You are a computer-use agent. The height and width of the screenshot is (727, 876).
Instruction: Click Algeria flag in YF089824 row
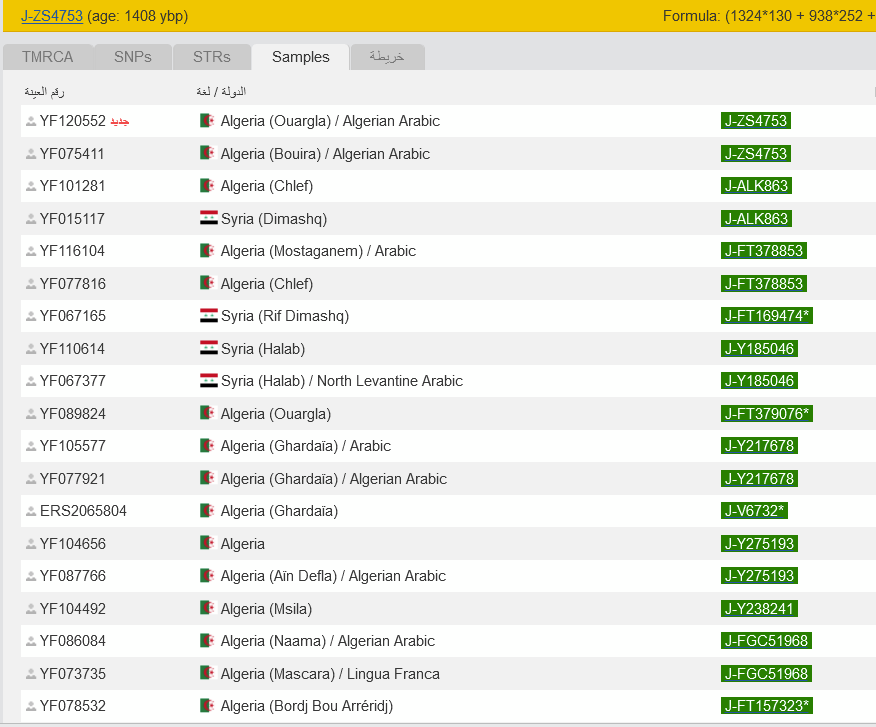tap(207, 412)
